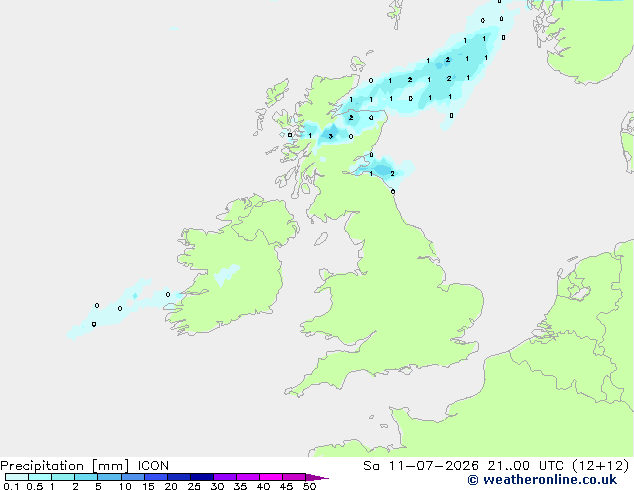
Task: Click the 30–35 mm purple legend swatch
Action: point(225,477)
